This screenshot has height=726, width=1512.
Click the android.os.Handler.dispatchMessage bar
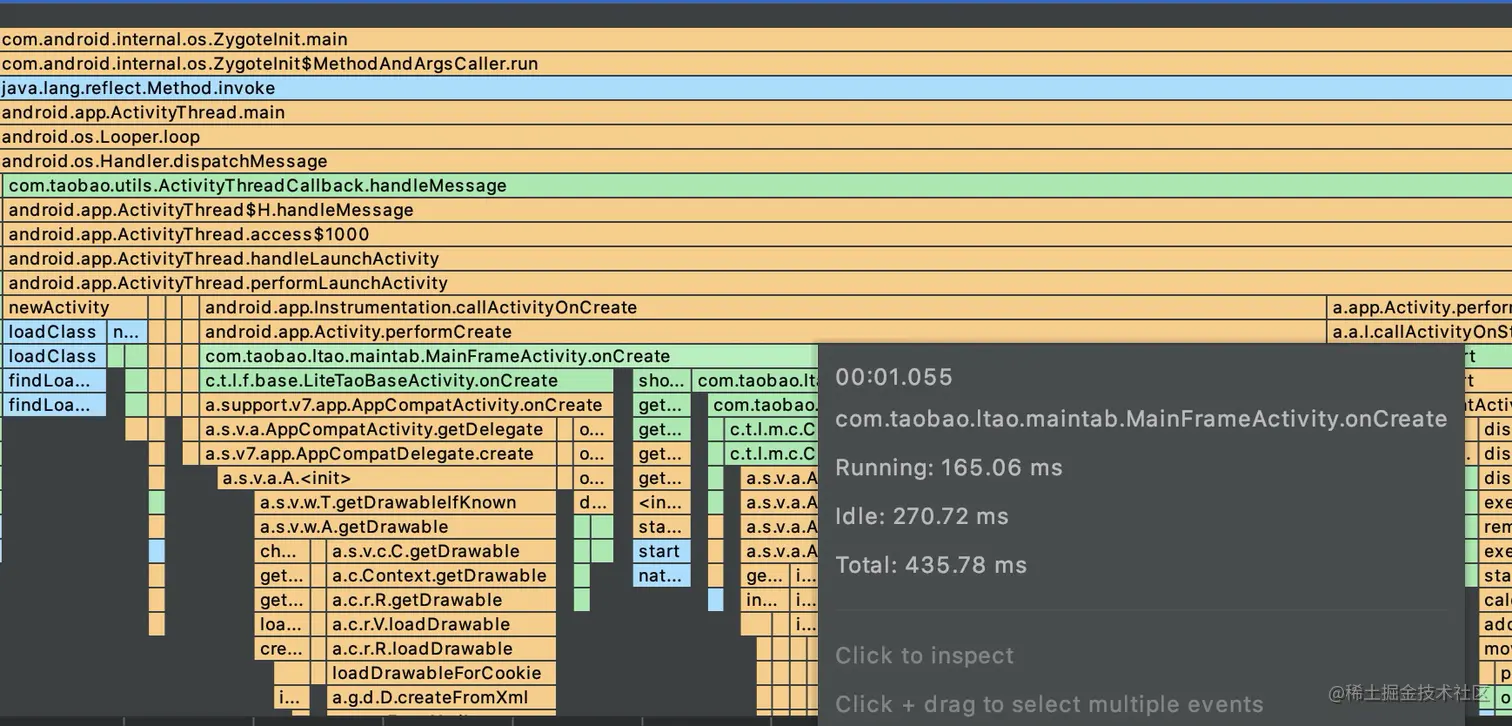pos(756,161)
